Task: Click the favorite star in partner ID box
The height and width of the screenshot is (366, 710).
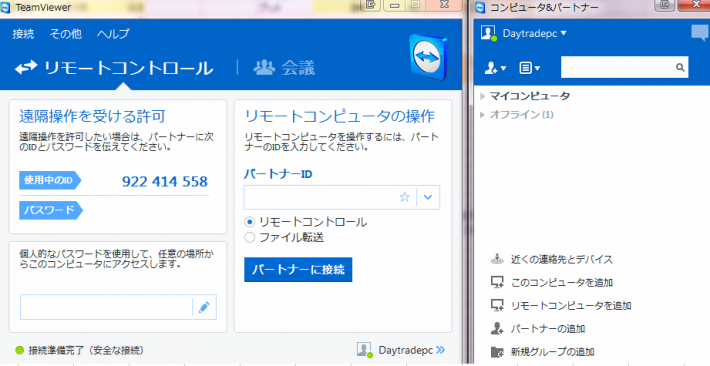Action: pos(405,197)
